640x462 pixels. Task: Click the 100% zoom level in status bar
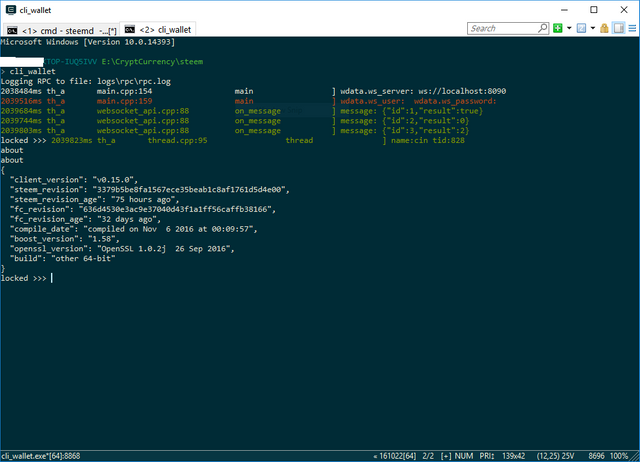tap(621, 455)
